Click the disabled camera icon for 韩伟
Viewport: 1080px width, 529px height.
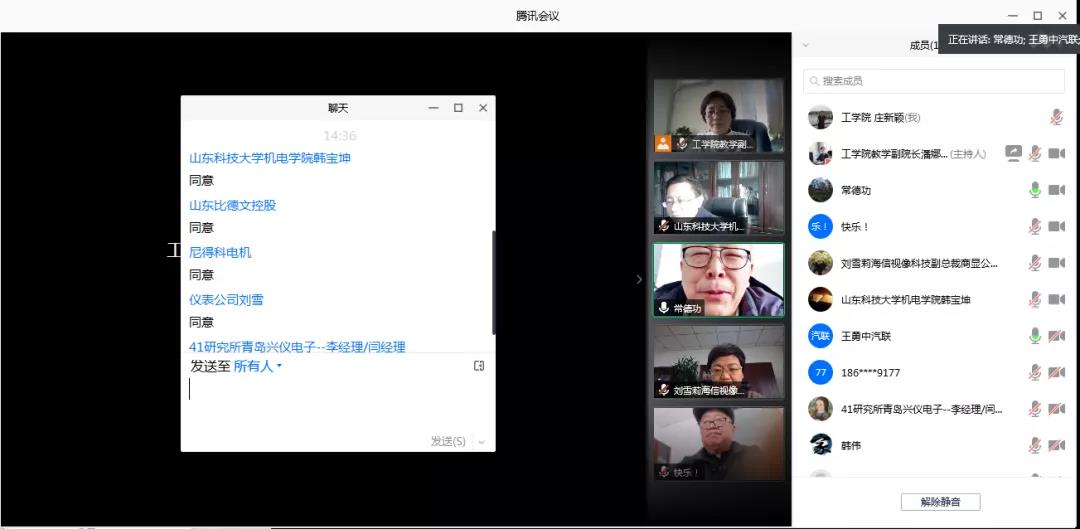1057,446
